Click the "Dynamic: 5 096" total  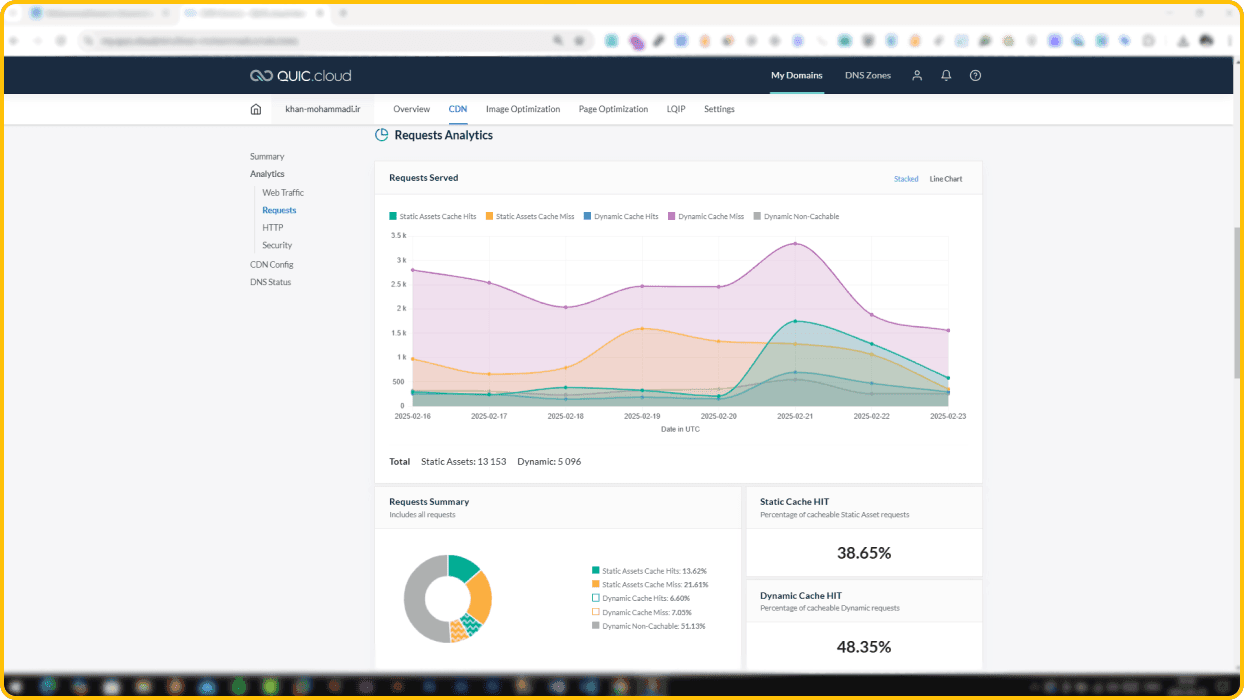pos(549,462)
